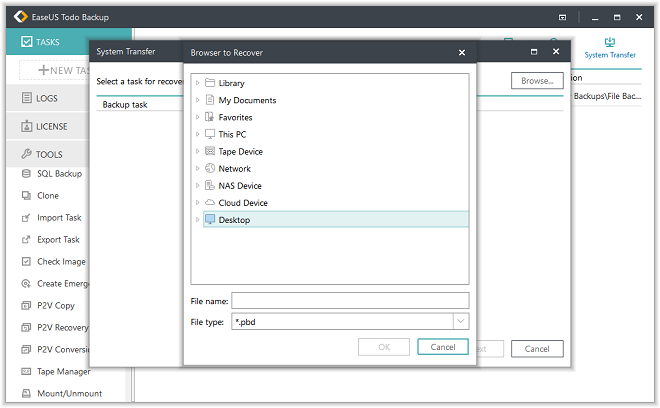Screen dimensions: 660x408
Task: Click the P2V Copy icon
Action: click(27, 306)
